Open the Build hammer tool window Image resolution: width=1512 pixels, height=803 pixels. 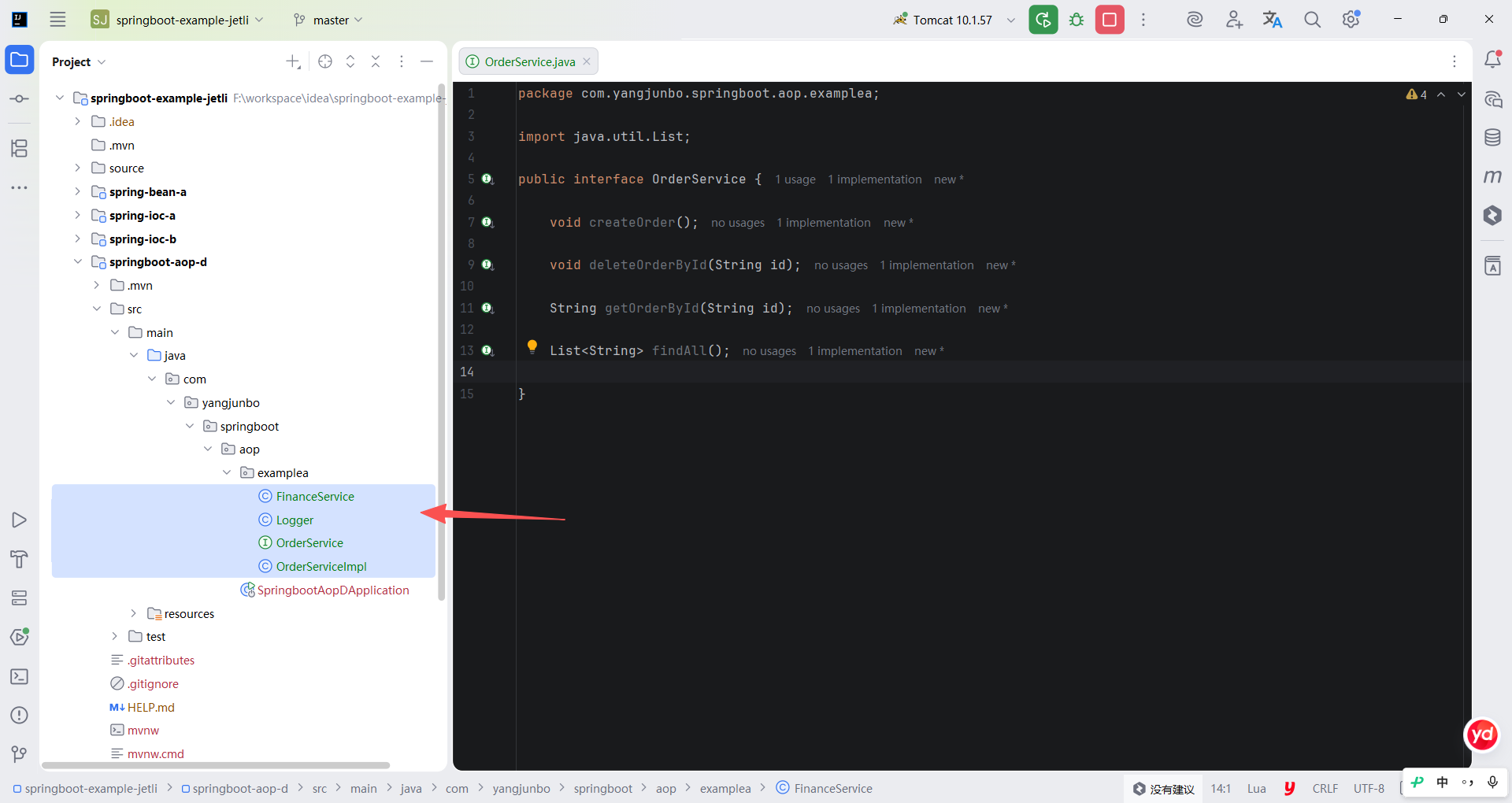coord(20,559)
